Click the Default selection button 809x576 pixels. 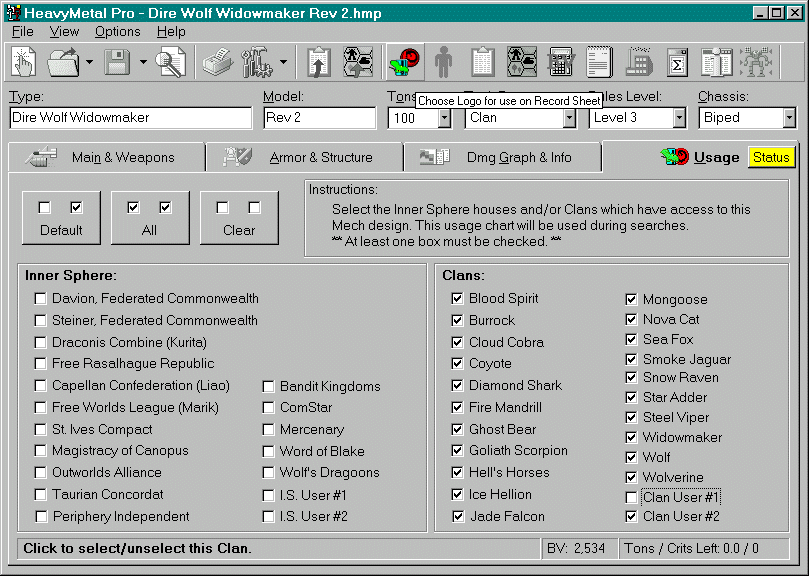tap(61, 218)
